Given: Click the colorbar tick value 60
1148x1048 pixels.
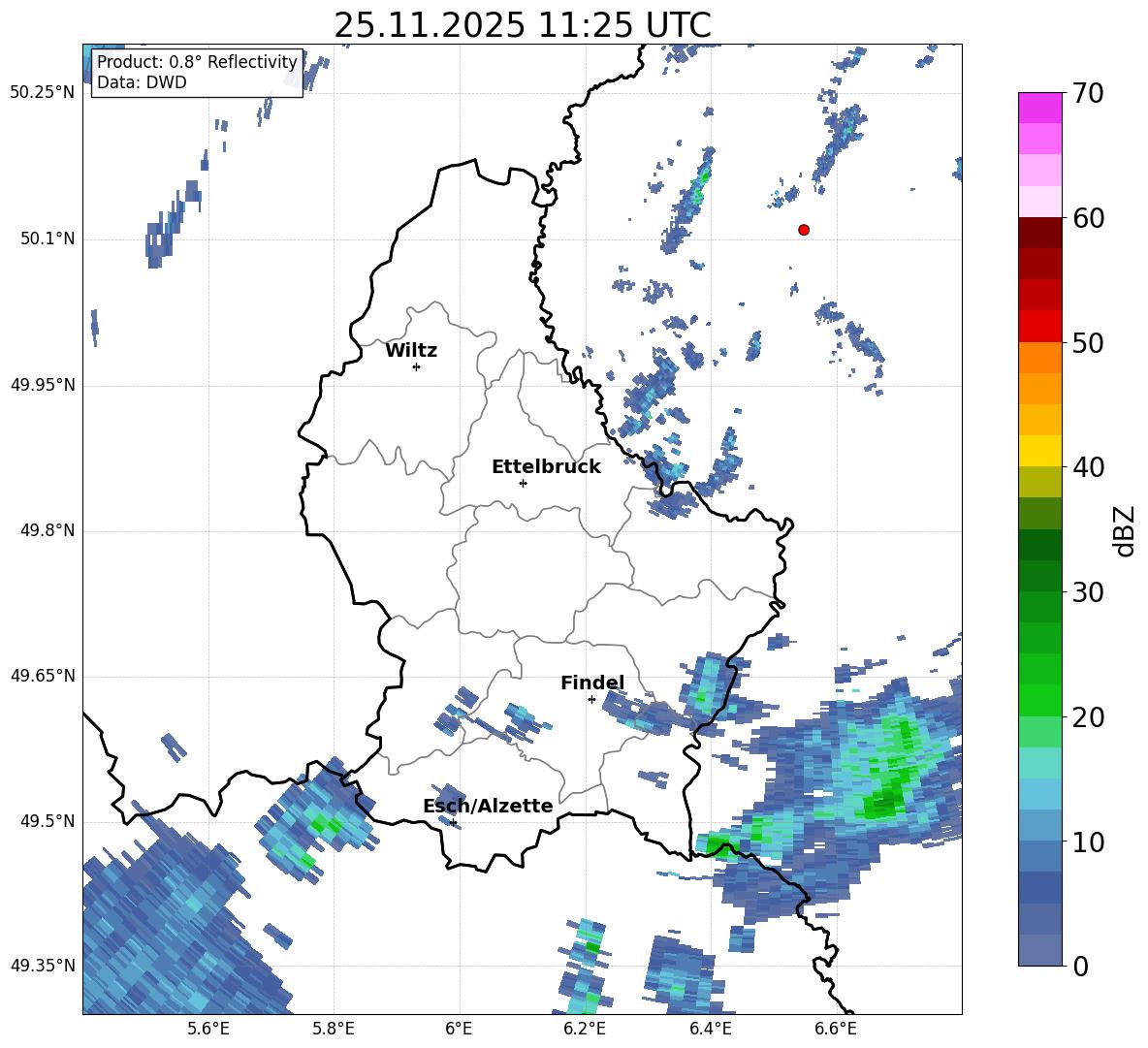Looking at the screenshot, I should [1089, 218].
